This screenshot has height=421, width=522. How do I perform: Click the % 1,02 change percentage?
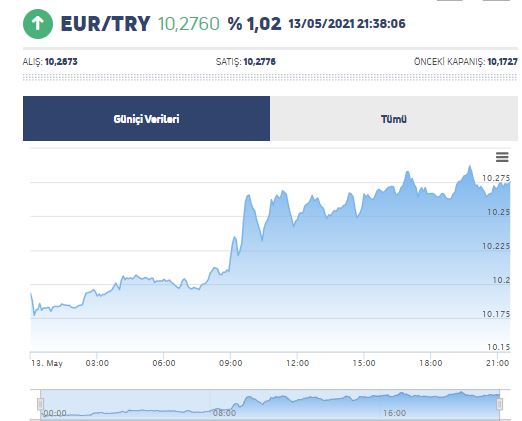pyautogui.click(x=255, y=24)
